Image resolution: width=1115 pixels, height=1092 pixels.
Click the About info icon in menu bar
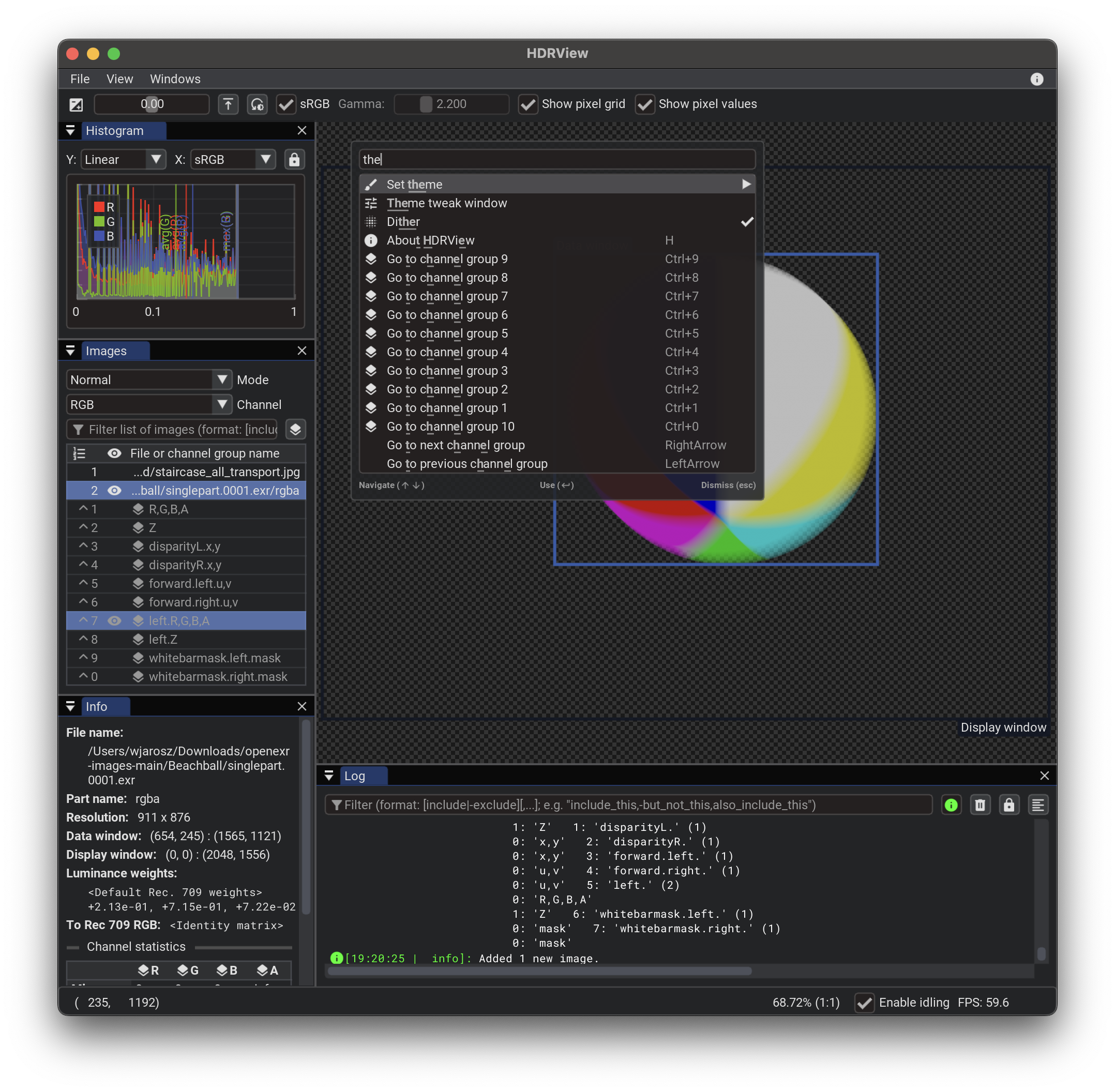1036,79
